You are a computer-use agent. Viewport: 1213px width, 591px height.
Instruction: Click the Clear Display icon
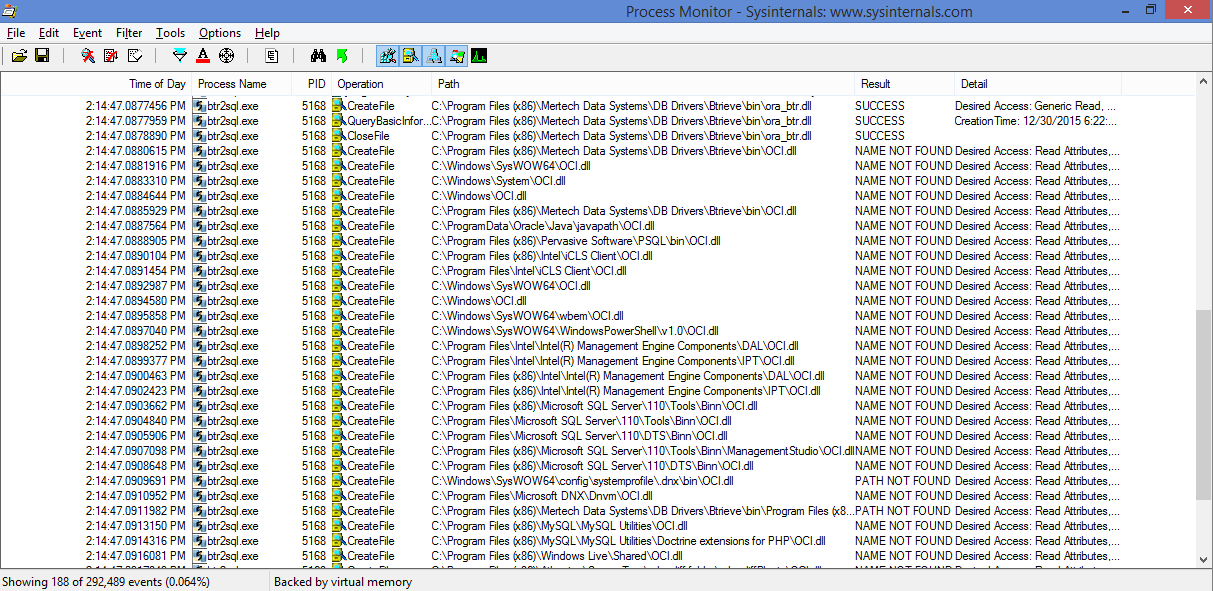coord(133,56)
